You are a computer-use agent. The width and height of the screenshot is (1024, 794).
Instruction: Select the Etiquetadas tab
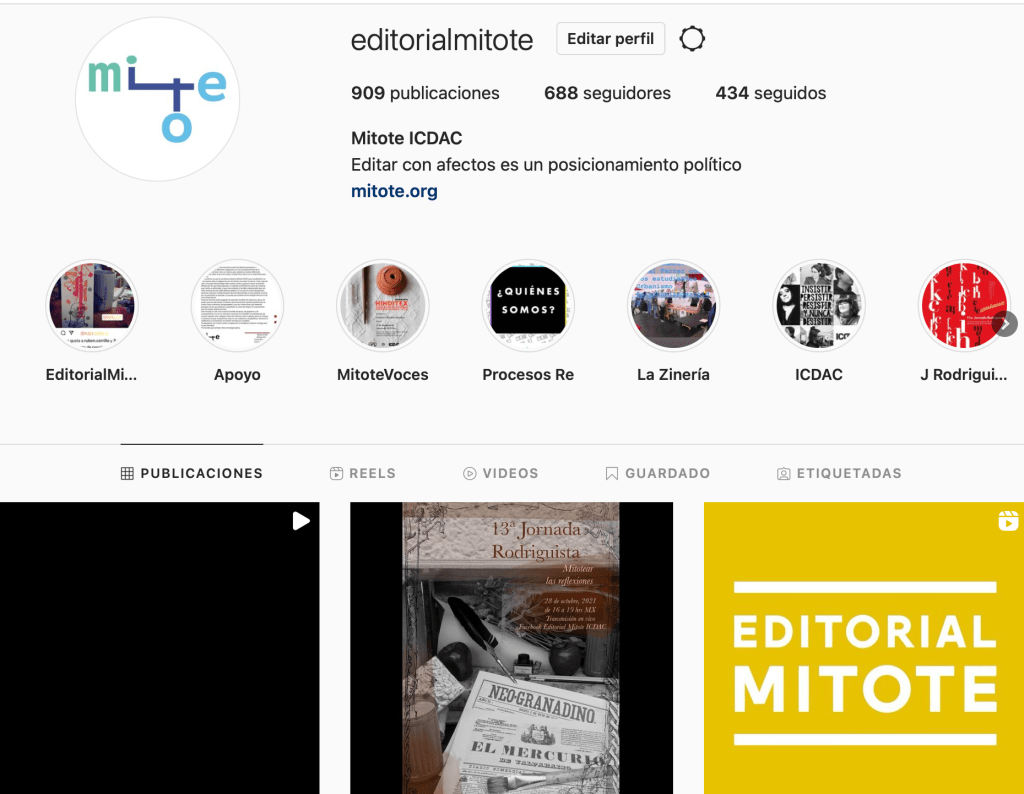839,473
